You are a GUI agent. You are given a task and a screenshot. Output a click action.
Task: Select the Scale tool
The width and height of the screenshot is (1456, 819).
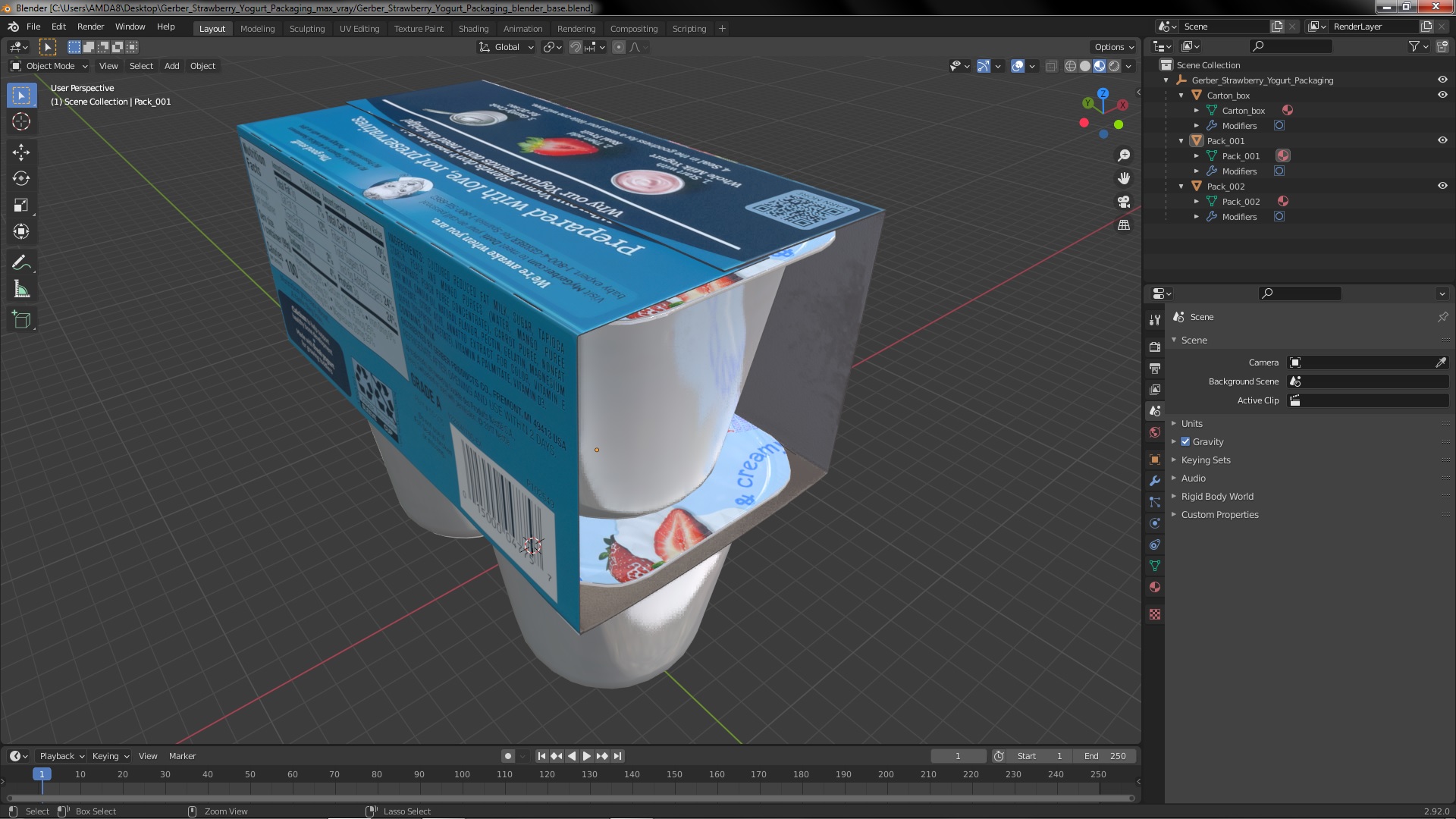pyautogui.click(x=21, y=205)
